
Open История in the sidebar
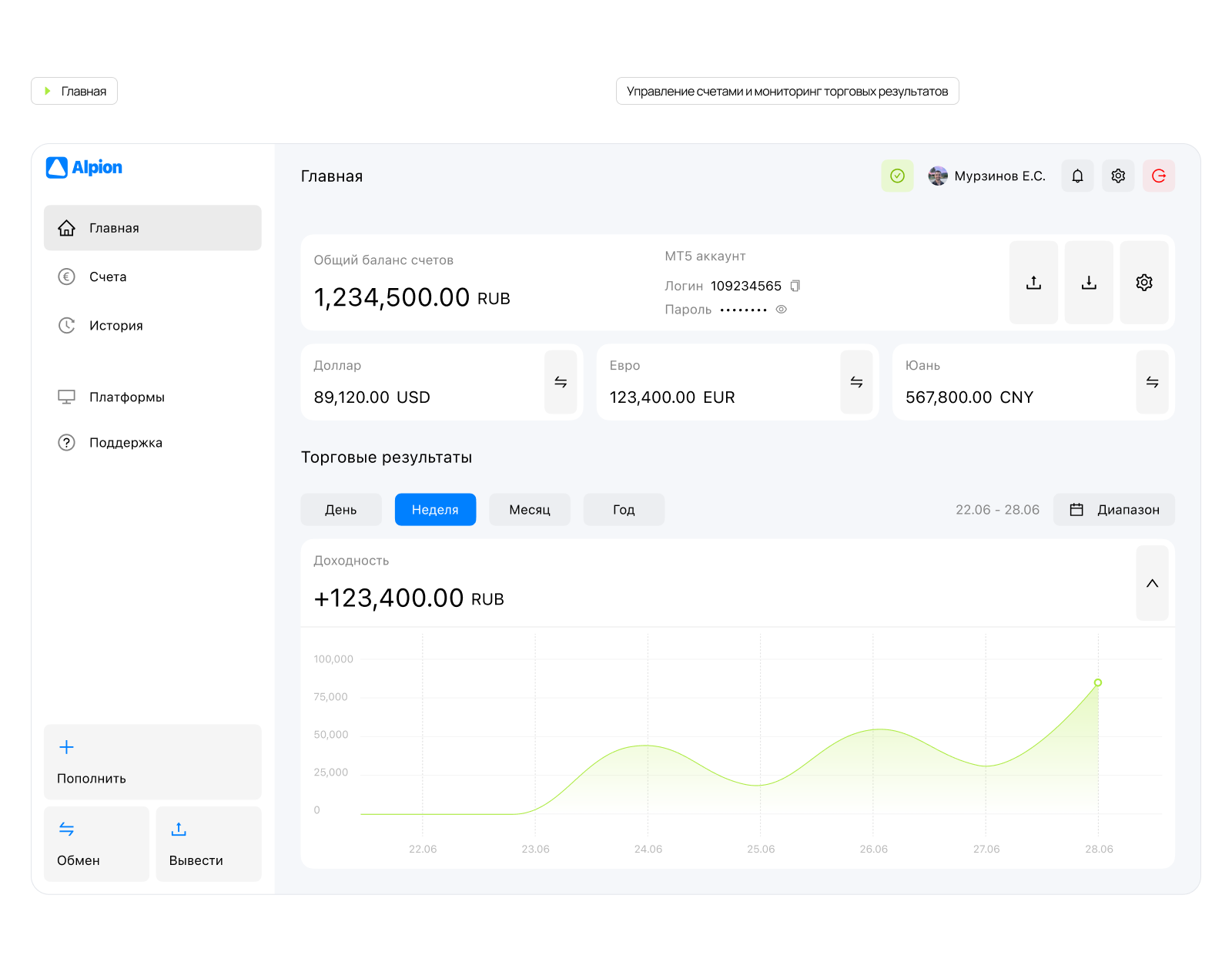pos(115,326)
